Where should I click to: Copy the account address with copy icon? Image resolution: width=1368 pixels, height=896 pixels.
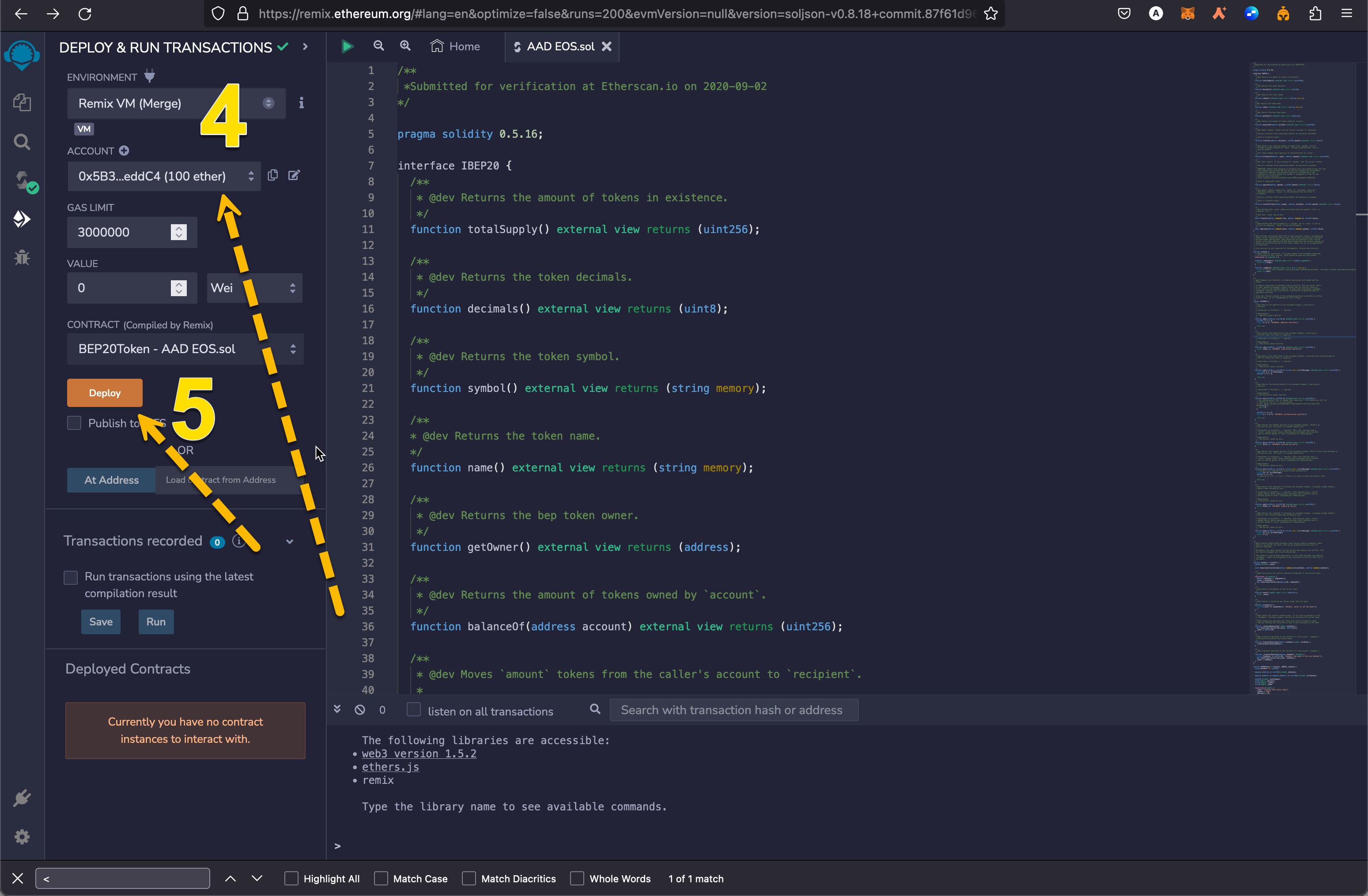point(273,175)
